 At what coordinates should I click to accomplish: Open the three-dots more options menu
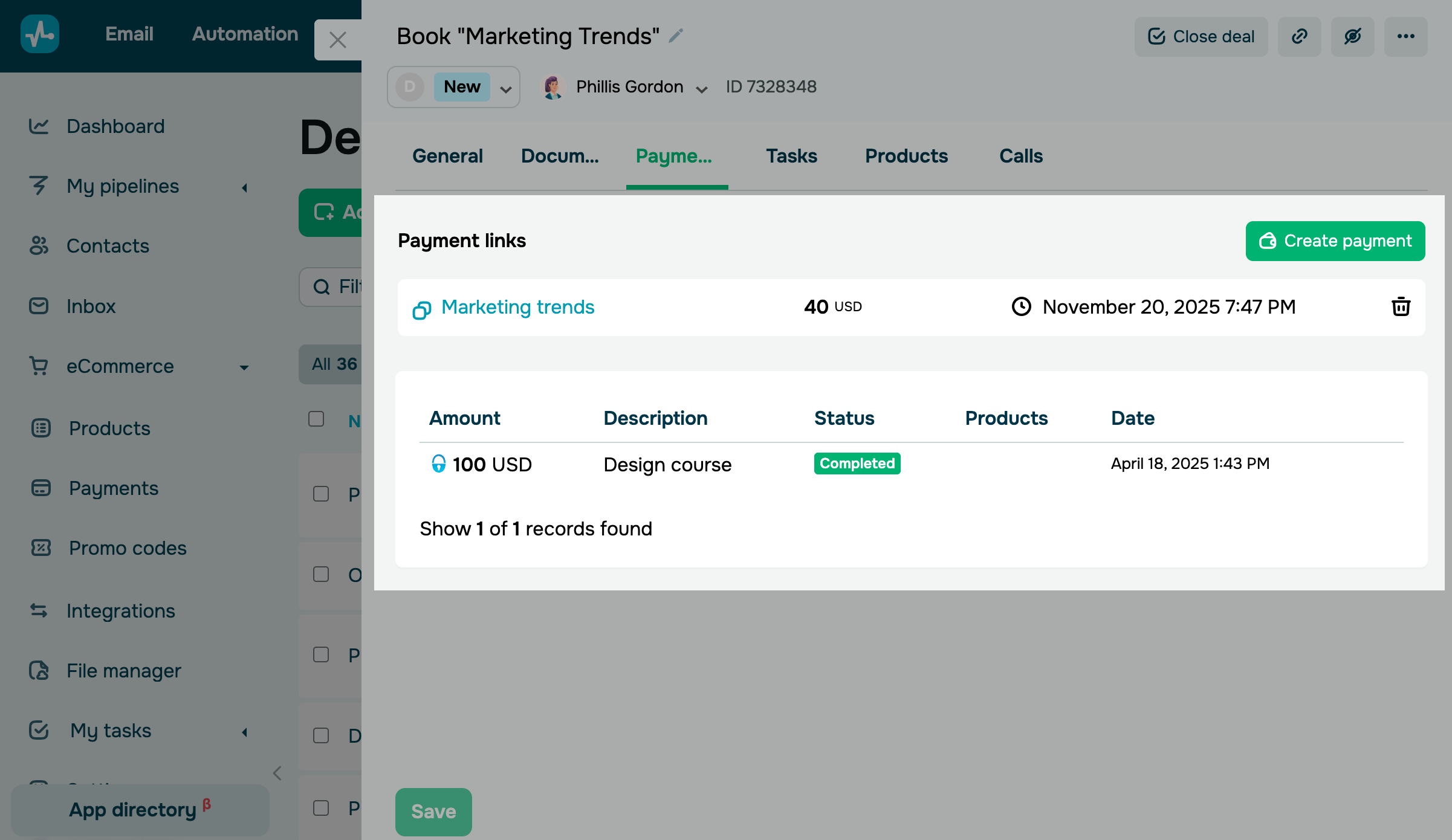pyautogui.click(x=1405, y=37)
